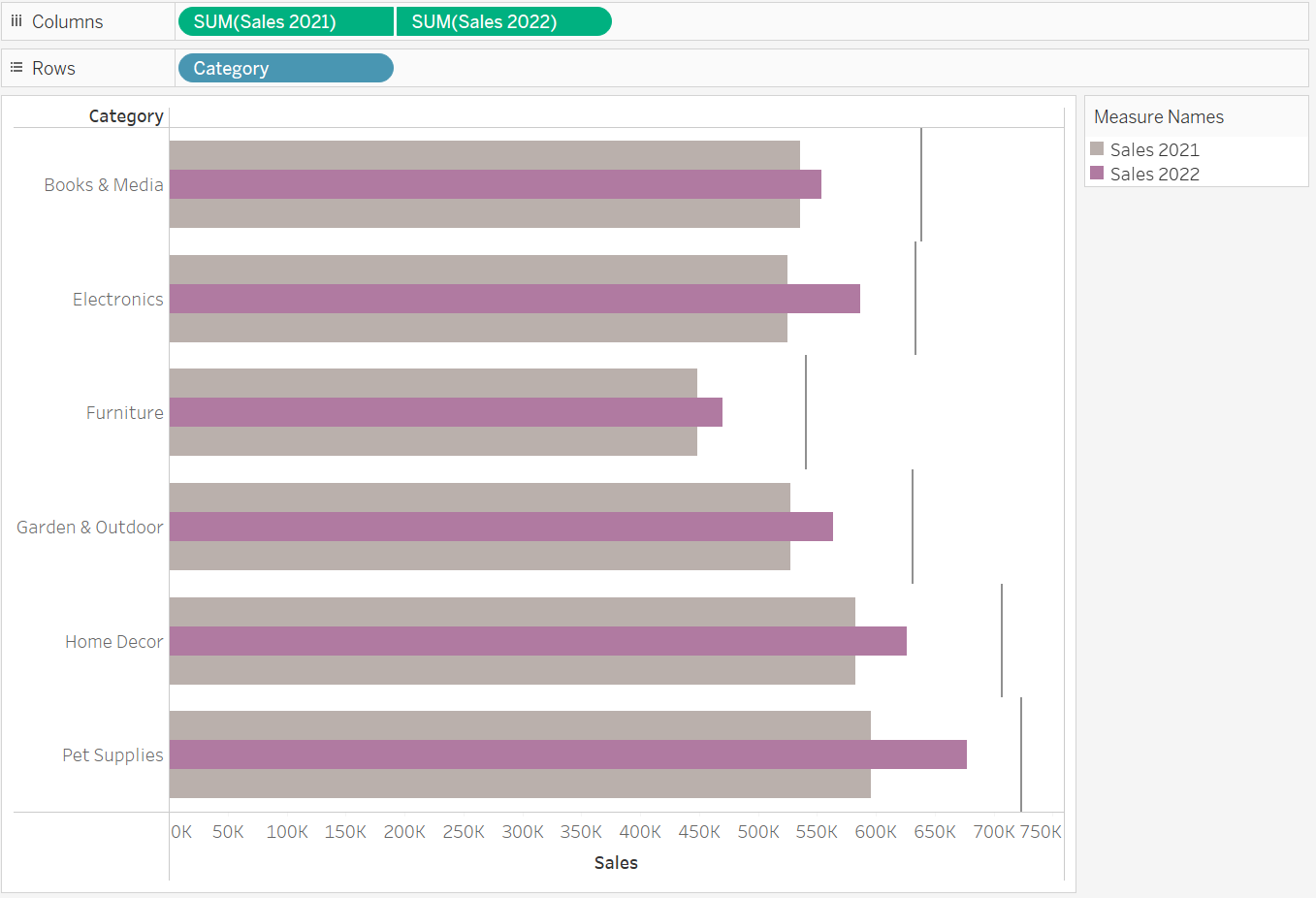The width and height of the screenshot is (1316, 898).
Task: Select the Home Decor row label
Action: 114,641
